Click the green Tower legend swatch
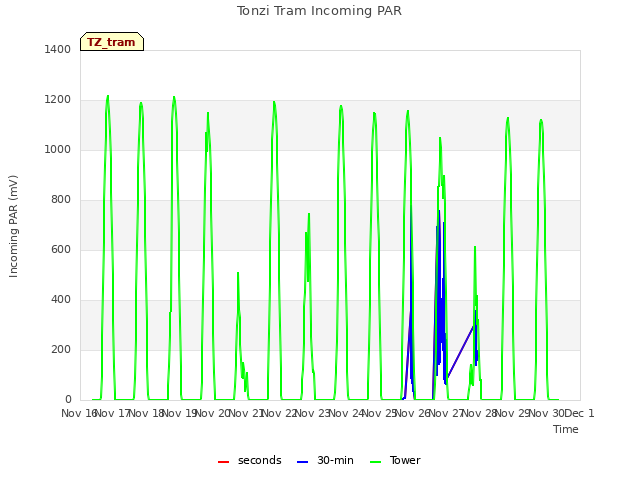 (x=375, y=462)
